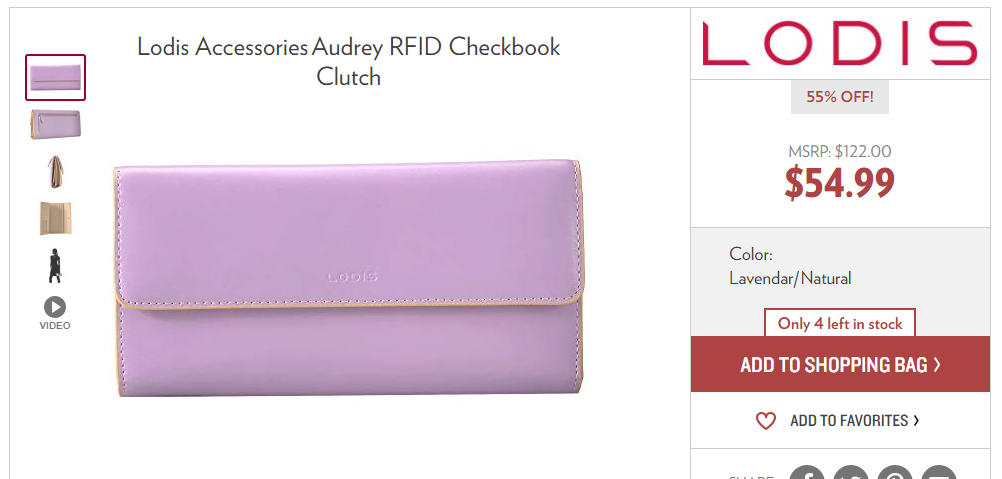The width and height of the screenshot is (1002, 479).
Task: Click the Only 4 left in stock notice
Action: 840,324
